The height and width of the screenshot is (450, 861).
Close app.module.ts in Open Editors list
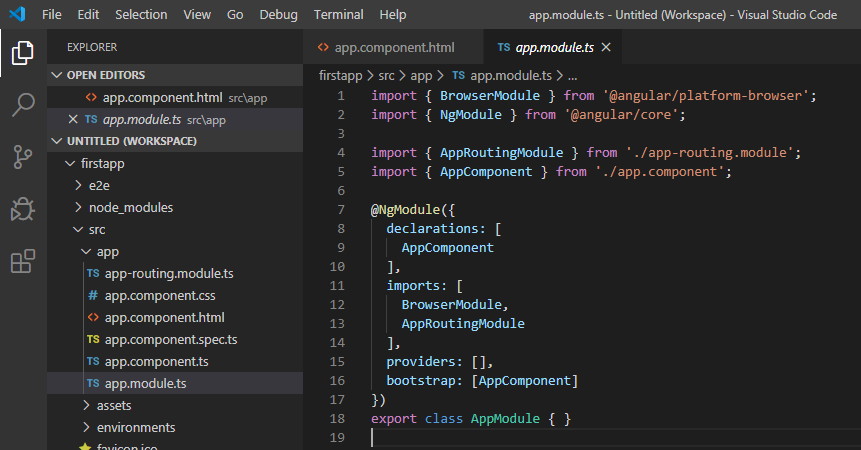(x=72, y=119)
